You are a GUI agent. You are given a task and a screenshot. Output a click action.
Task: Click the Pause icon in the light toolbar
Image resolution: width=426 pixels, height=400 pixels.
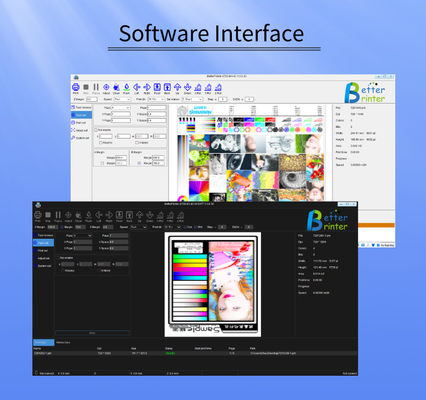pyautogui.click(x=96, y=87)
